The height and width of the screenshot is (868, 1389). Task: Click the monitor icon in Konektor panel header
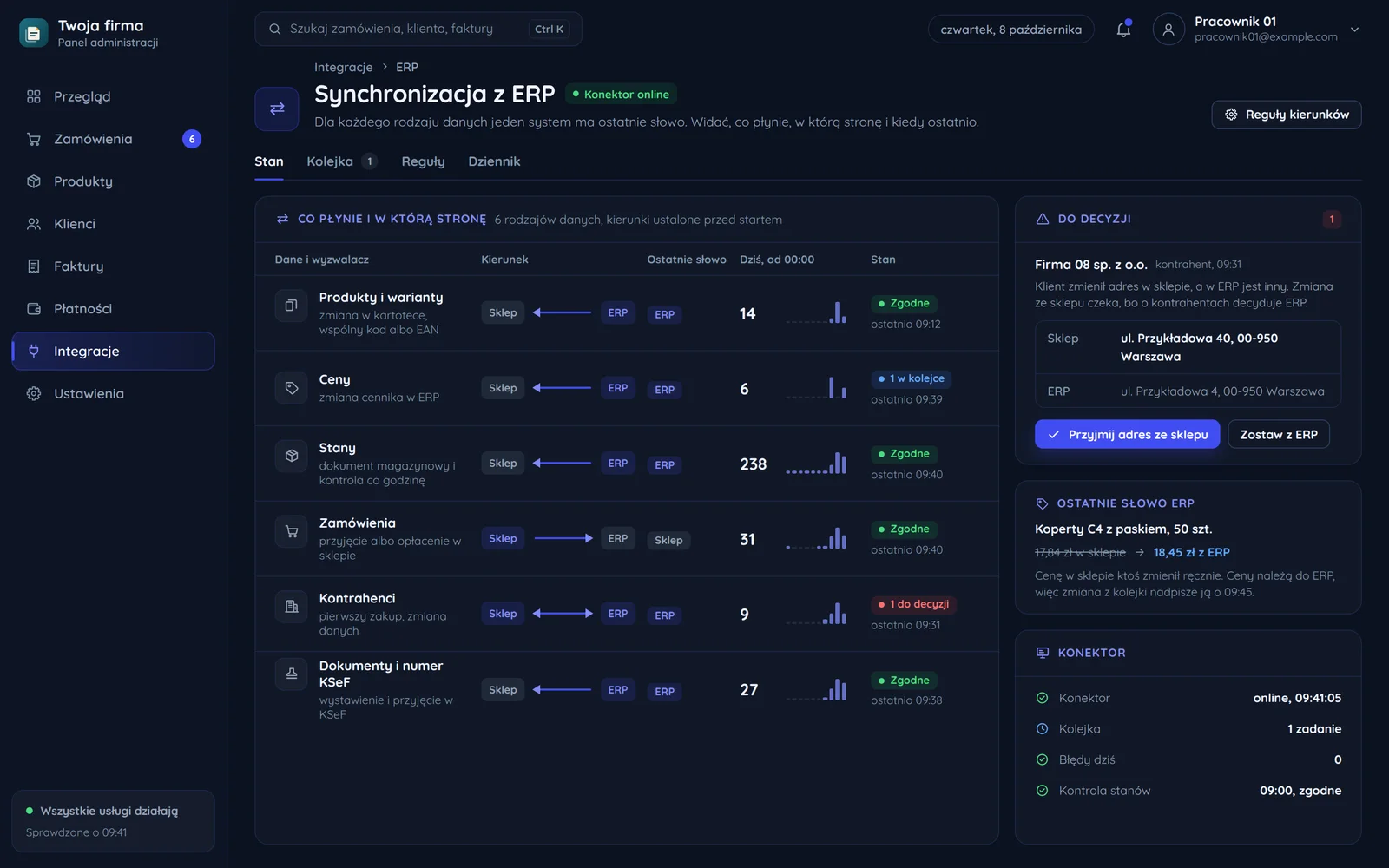pos(1043,653)
